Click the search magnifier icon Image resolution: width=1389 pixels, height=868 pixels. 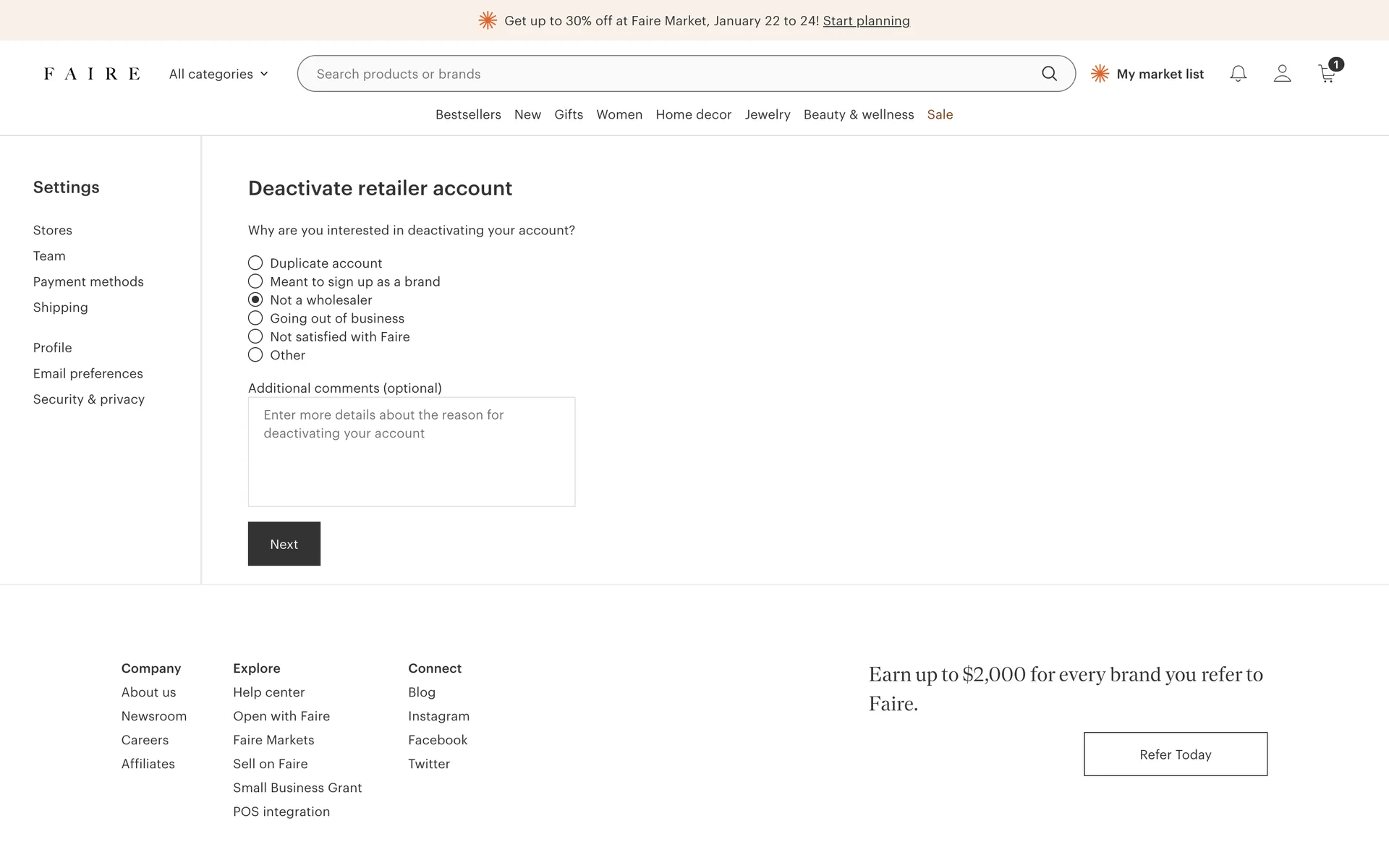[1049, 74]
